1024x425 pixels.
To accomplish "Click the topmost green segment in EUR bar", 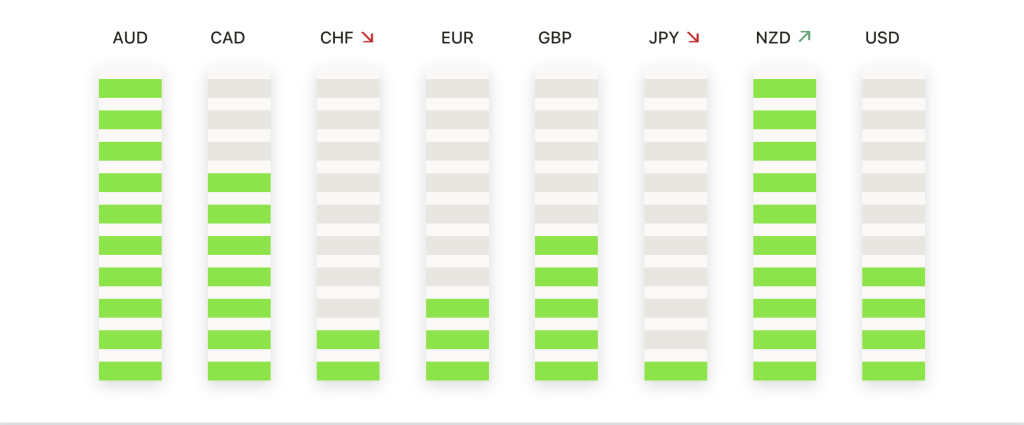I will [457, 308].
